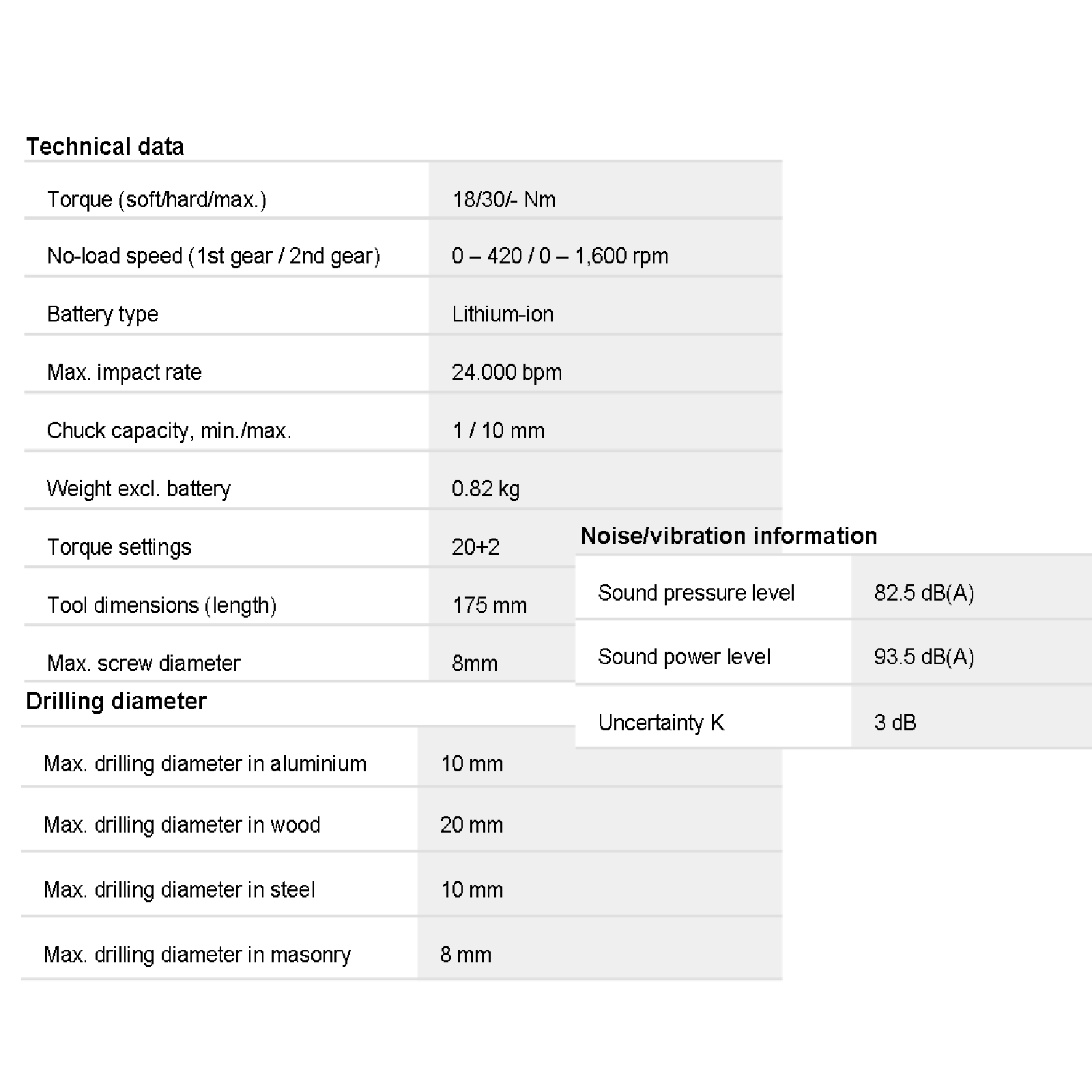Click the "Uncertainty K" row label

click(661, 722)
